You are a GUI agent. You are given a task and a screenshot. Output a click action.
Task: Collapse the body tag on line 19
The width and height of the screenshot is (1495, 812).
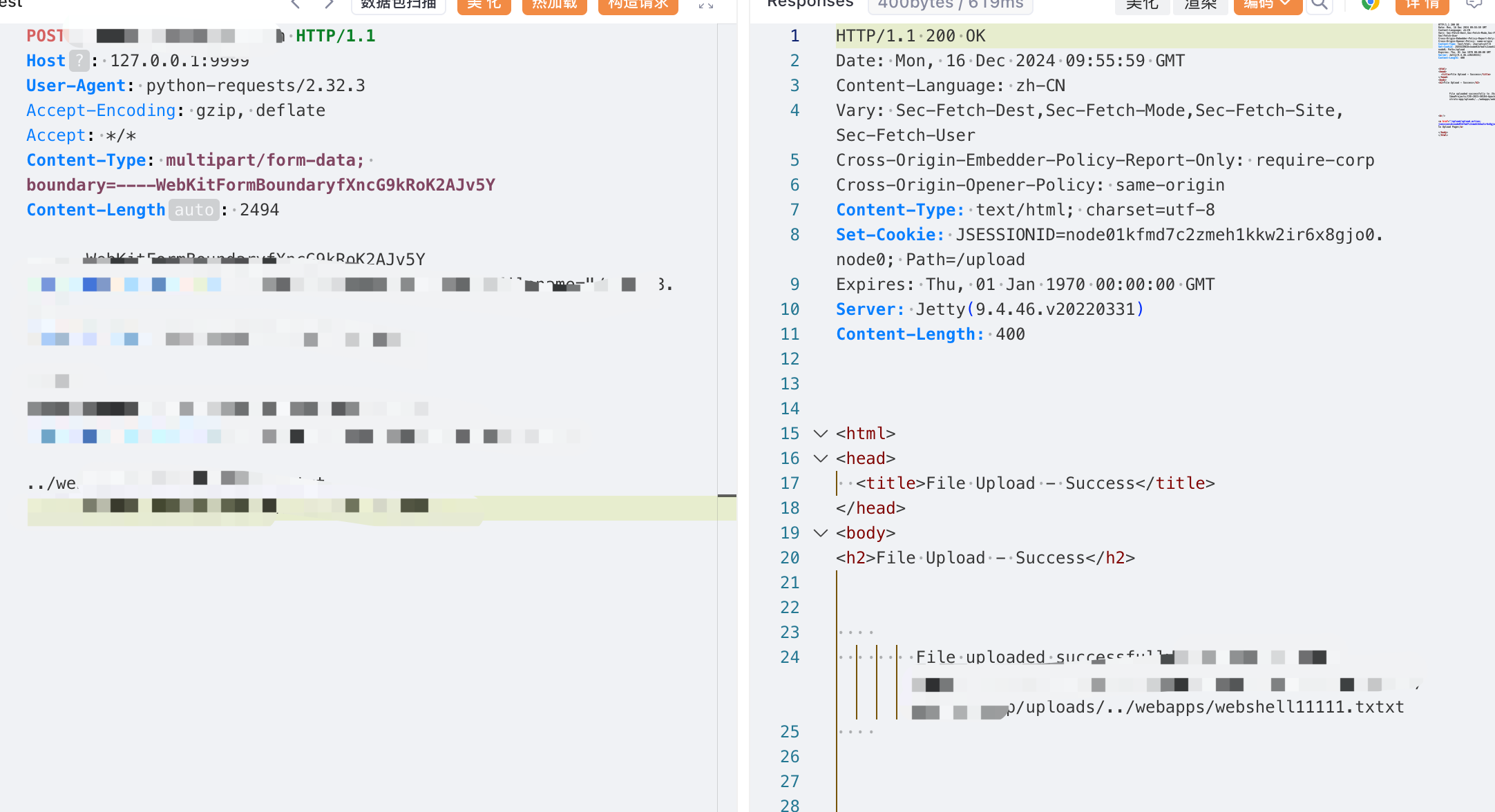point(821,533)
